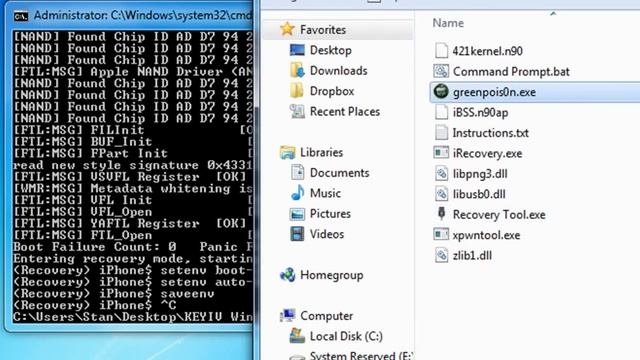Select the iBSS.n90ap file name
Viewport: 640px width, 360px height.
(x=480, y=112)
